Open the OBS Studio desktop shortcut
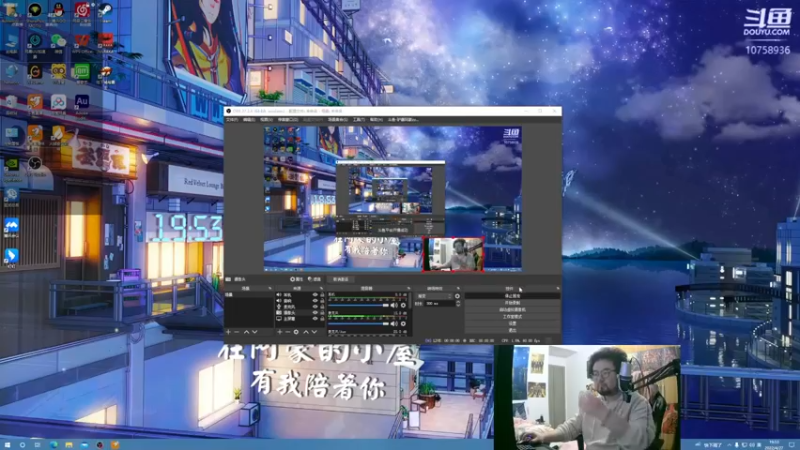The width and height of the screenshot is (800, 450). click(35, 165)
